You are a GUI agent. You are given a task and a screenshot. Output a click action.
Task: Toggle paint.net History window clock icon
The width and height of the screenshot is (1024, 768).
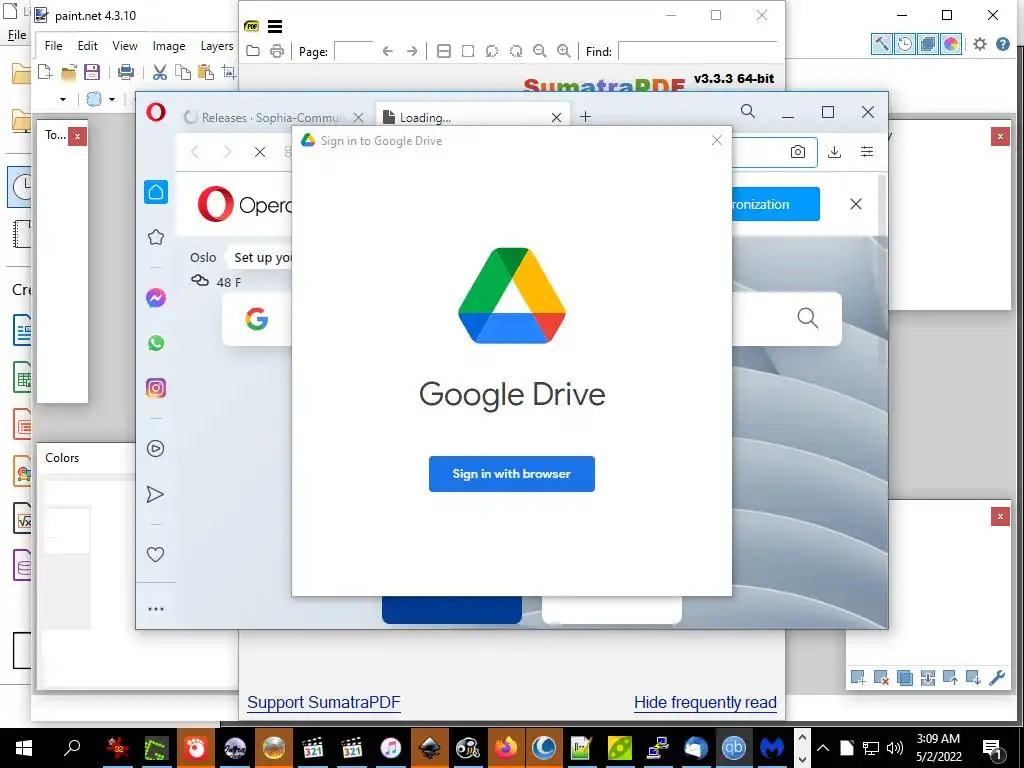click(904, 44)
